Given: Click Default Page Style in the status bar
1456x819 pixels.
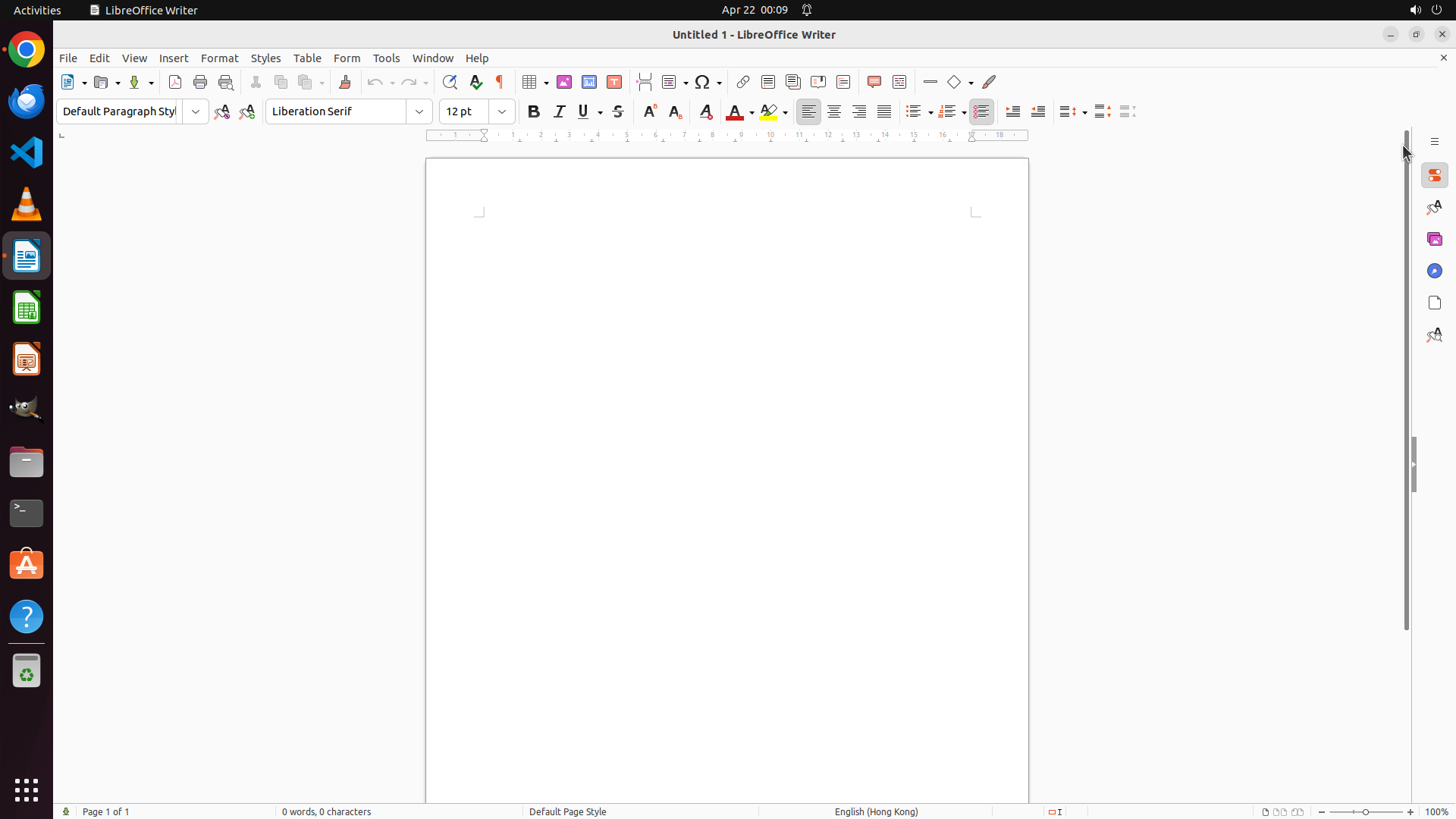Looking at the screenshot, I should [x=567, y=811].
